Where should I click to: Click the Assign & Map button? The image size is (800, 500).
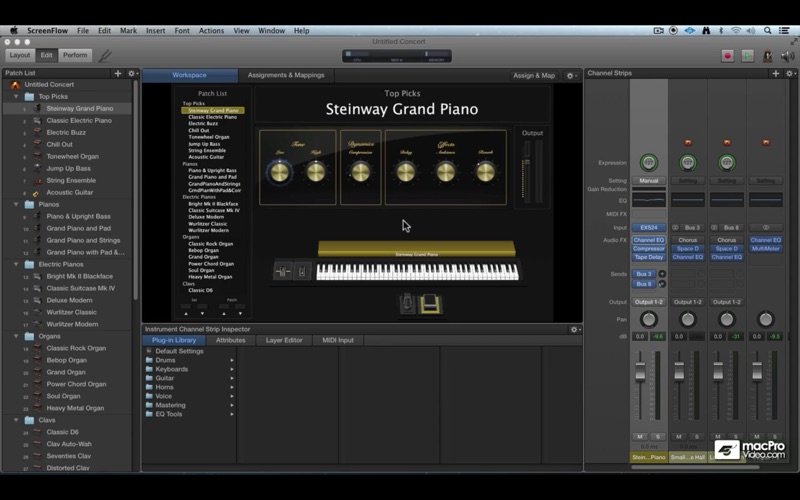click(534, 76)
